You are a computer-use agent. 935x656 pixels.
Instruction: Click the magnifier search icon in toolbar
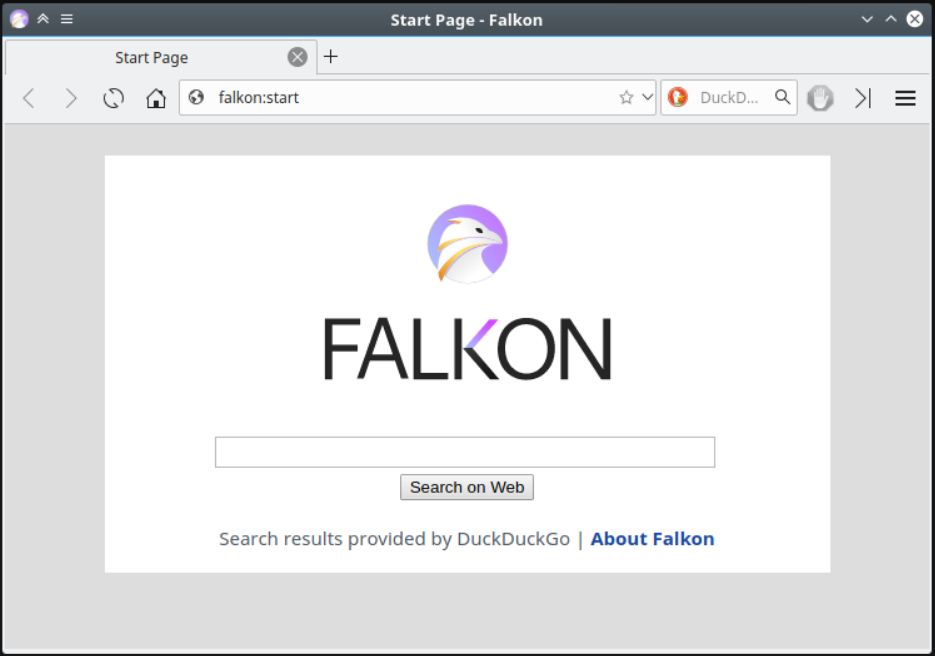(782, 97)
